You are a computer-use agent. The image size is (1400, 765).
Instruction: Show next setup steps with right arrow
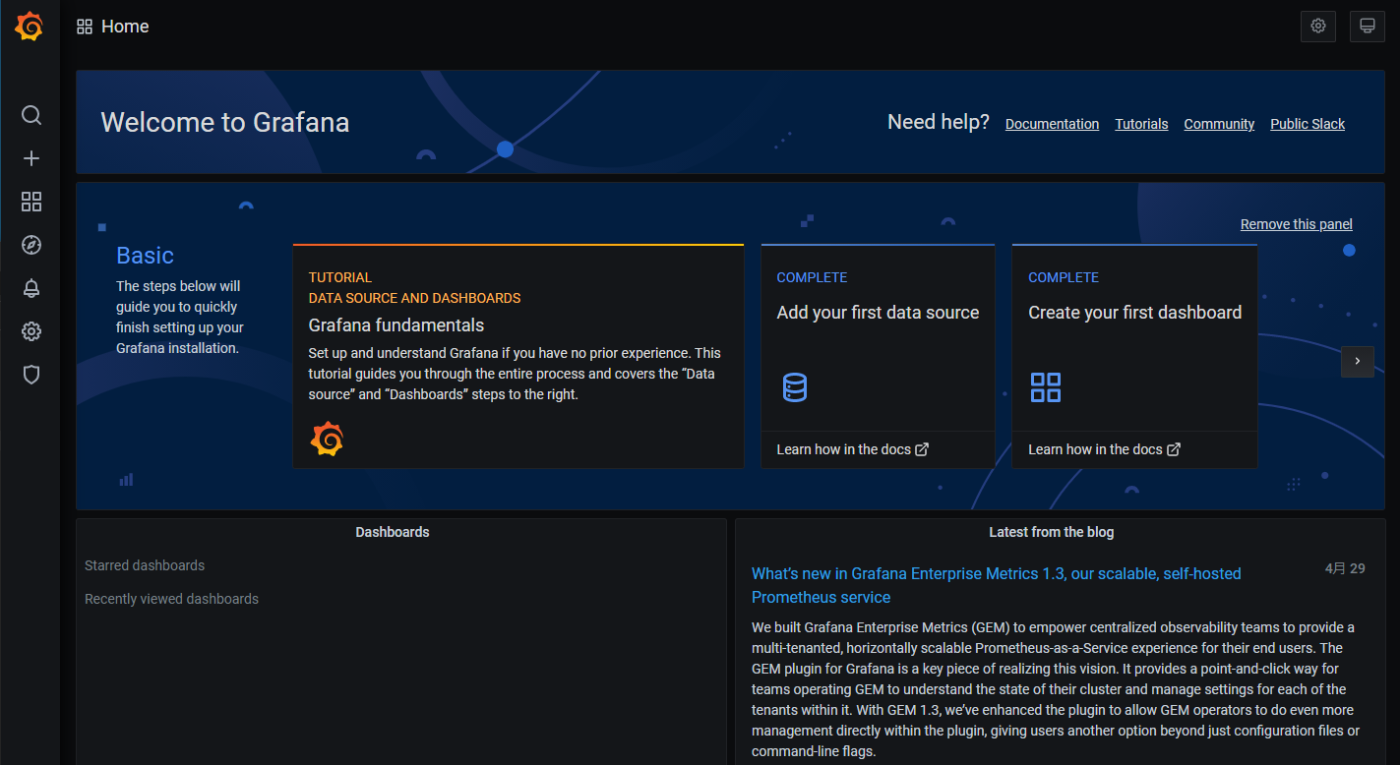1357,361
